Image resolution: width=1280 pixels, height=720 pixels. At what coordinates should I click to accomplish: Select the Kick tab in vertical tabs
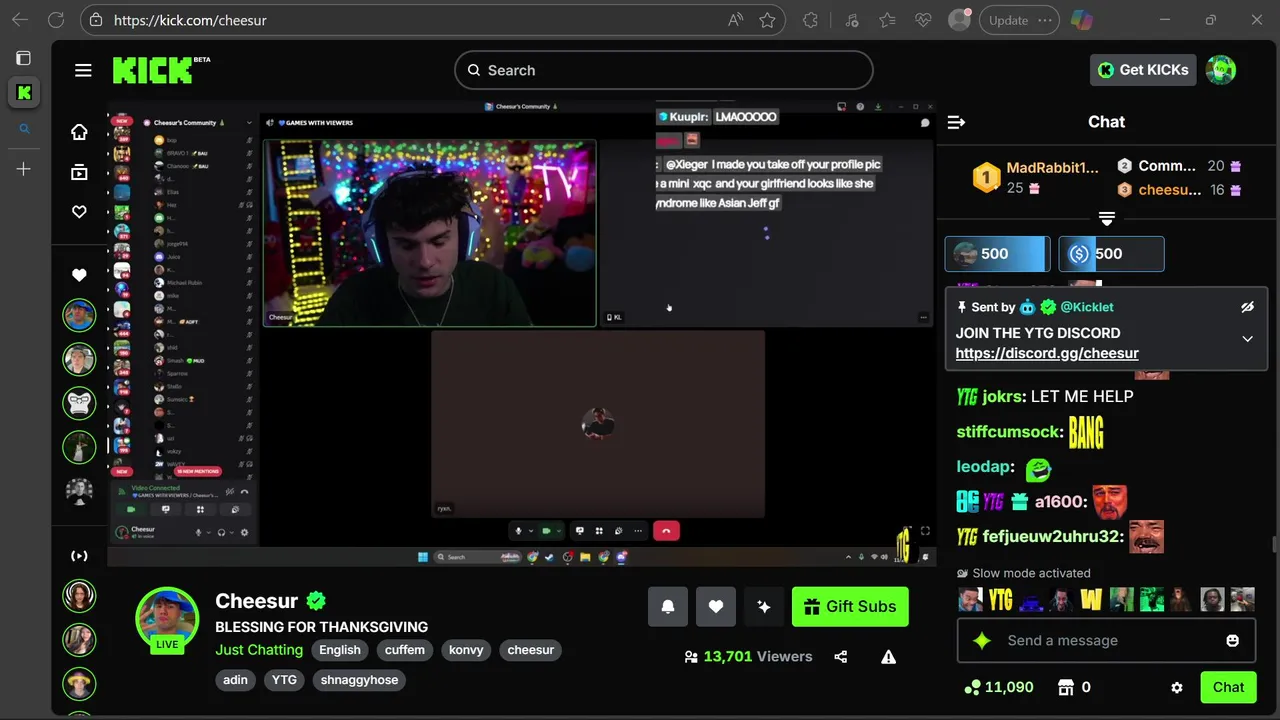pyautogui.click(x=24, y=93)
